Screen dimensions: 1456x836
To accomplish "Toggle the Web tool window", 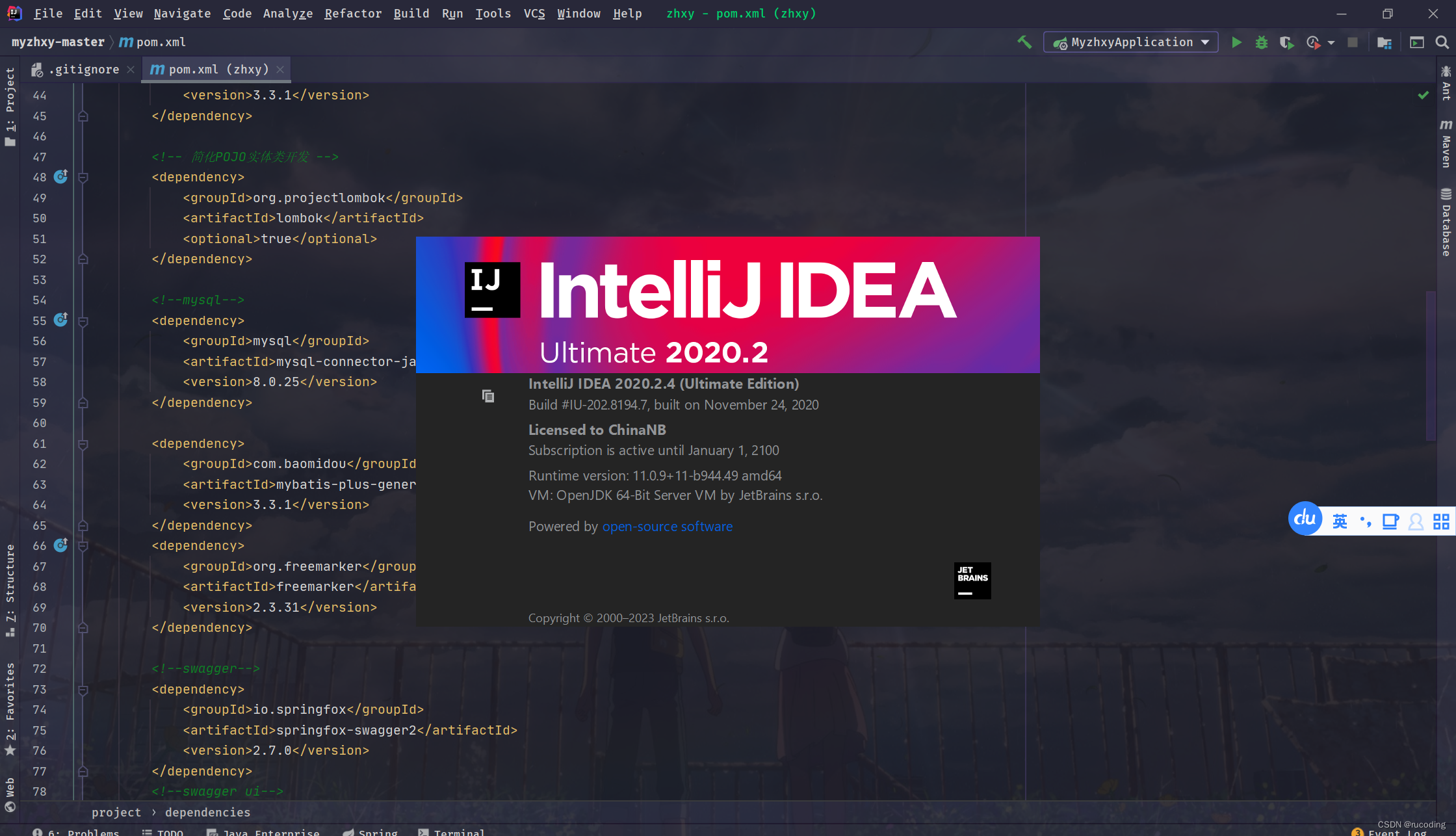I will click(x=10, y=794).
